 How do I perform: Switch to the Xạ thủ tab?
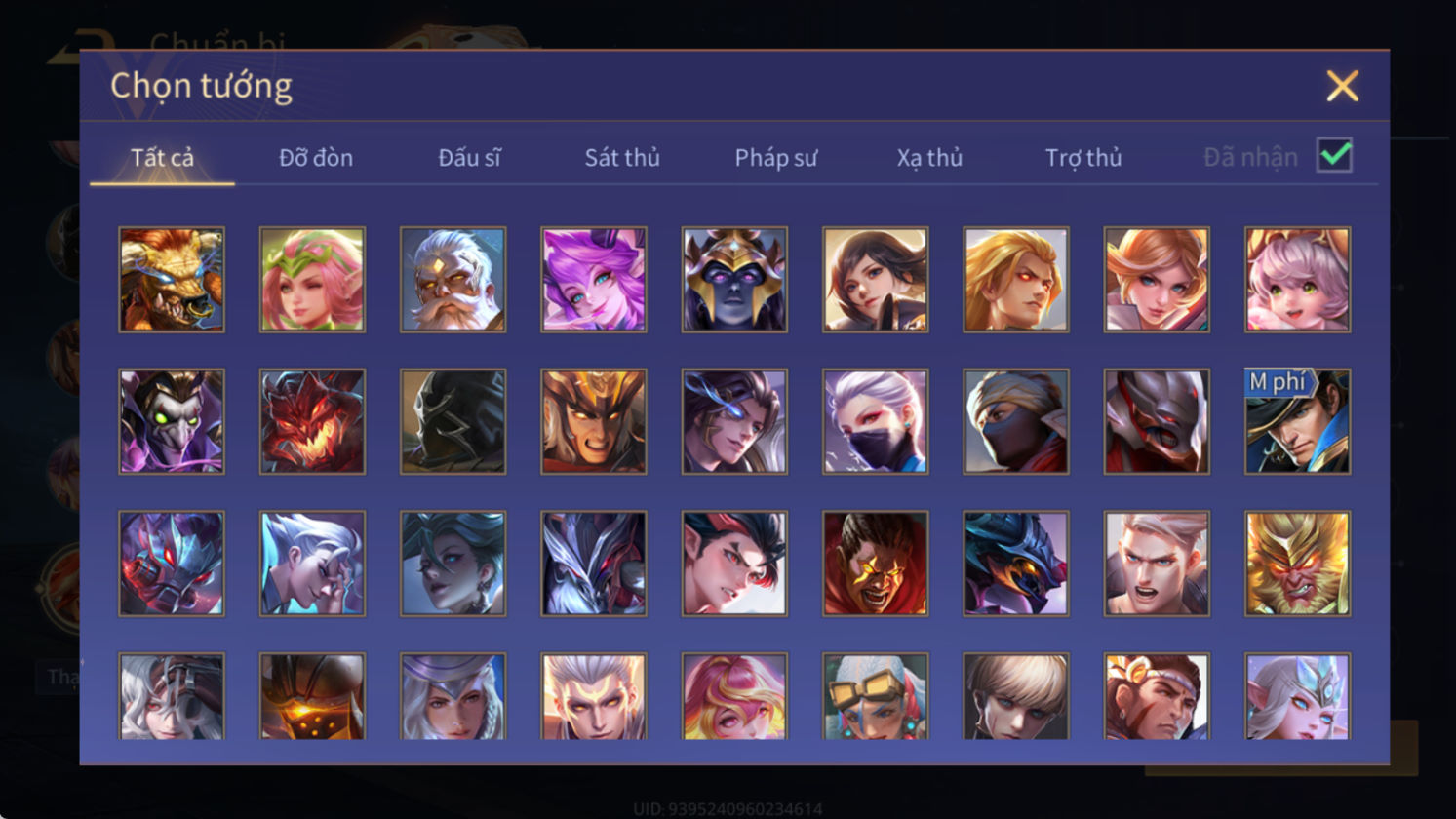[929, 157]
